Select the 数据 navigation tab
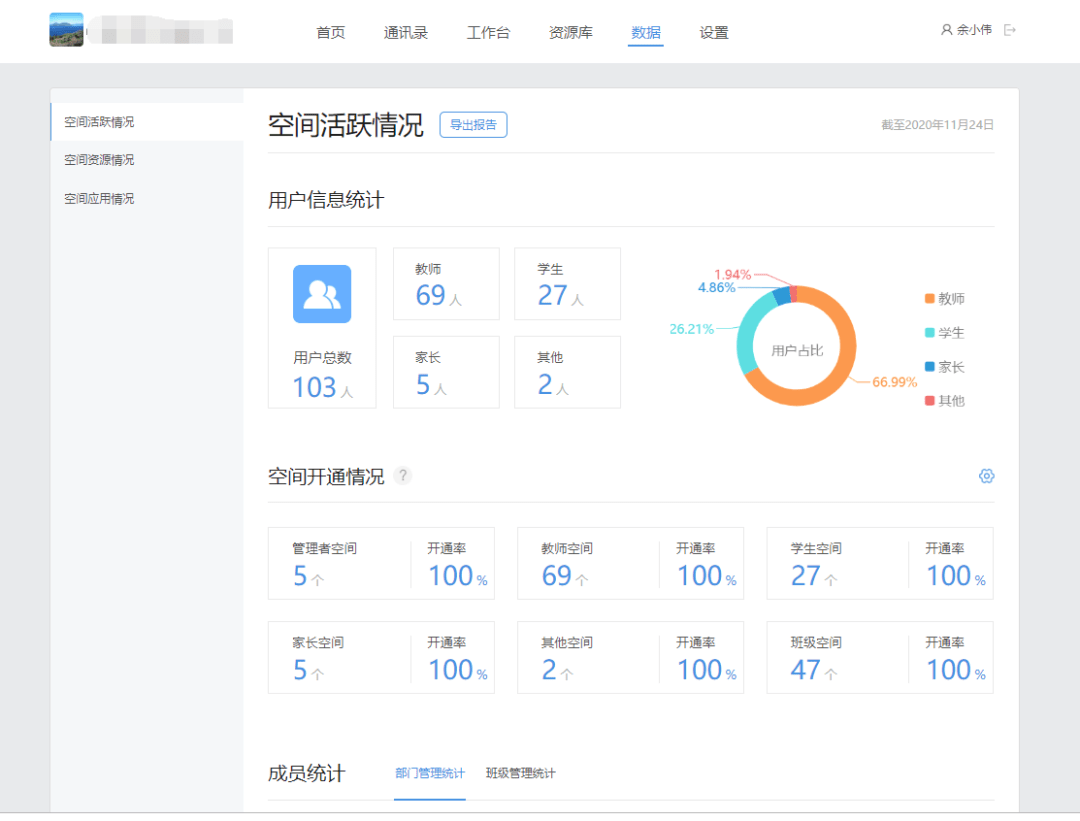Screen dimensions: 1080x821 point(645,32)
